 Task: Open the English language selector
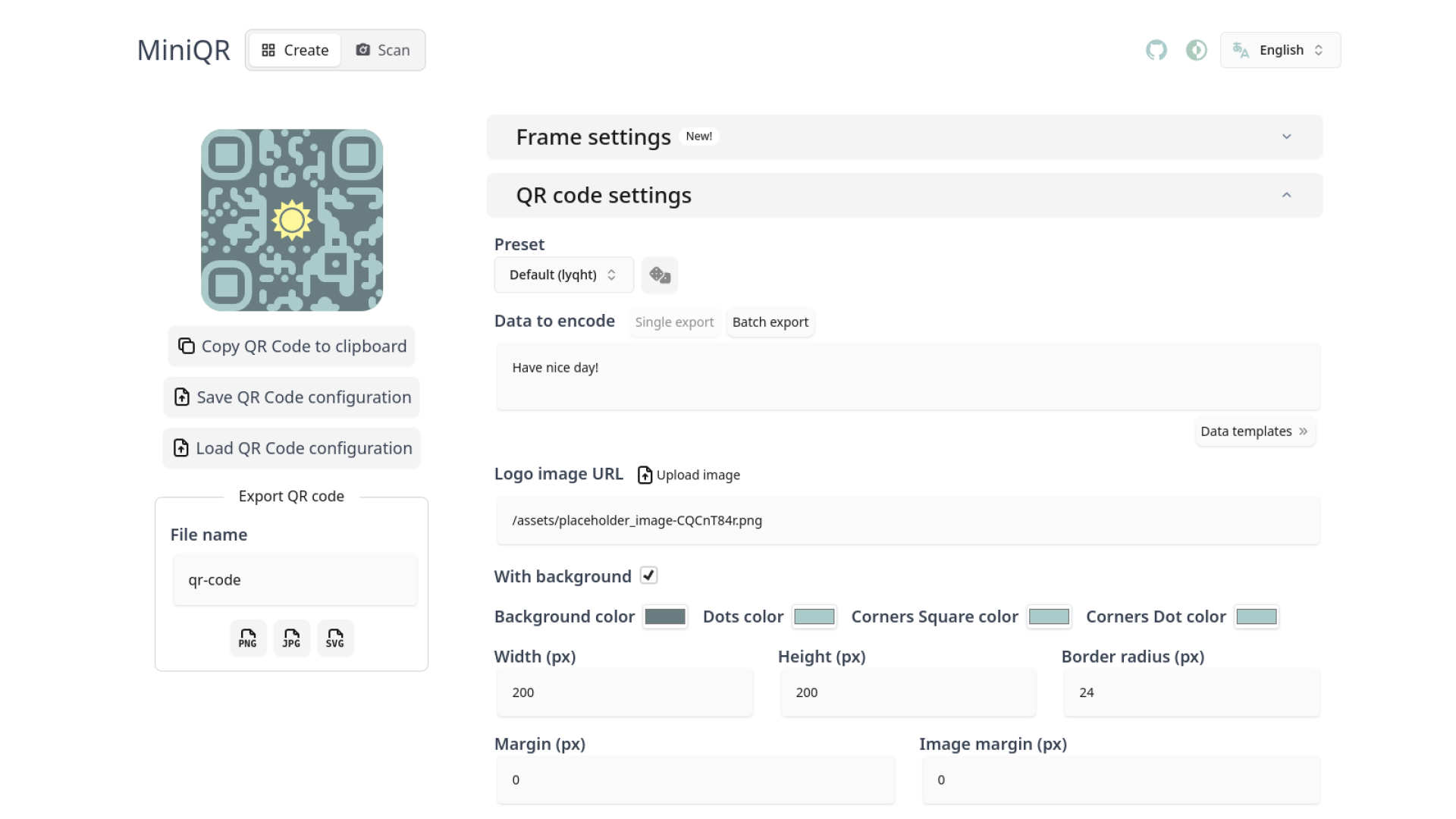1280,50
